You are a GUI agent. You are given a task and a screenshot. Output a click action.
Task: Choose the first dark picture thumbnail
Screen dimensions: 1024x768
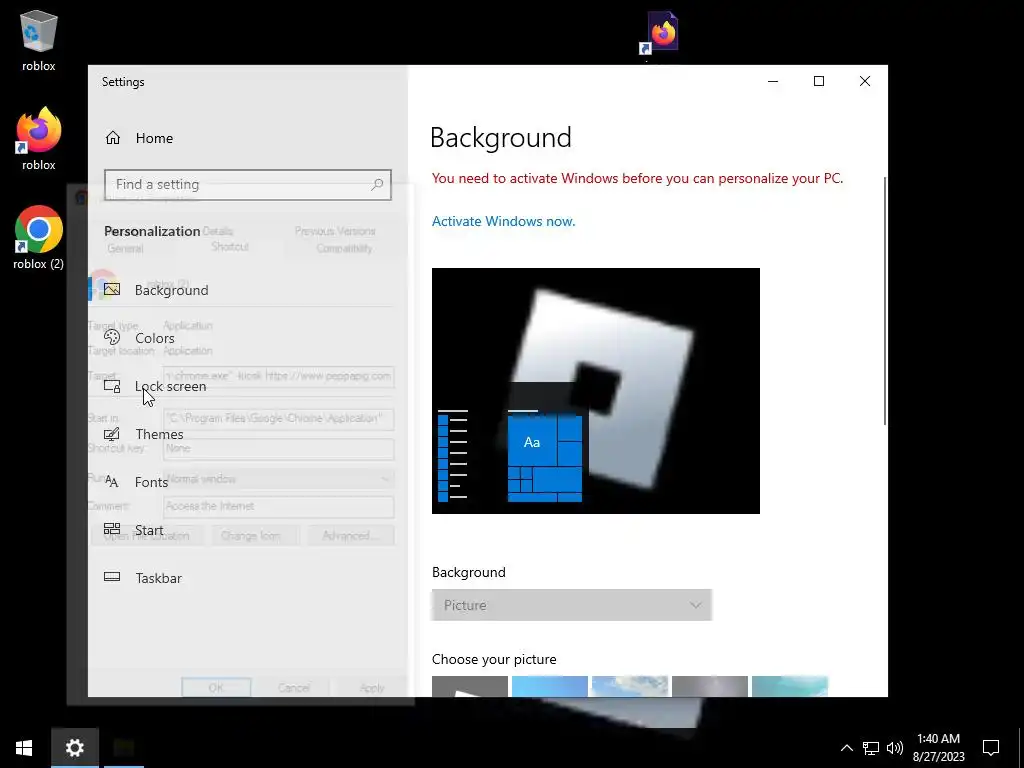point(470,686)
